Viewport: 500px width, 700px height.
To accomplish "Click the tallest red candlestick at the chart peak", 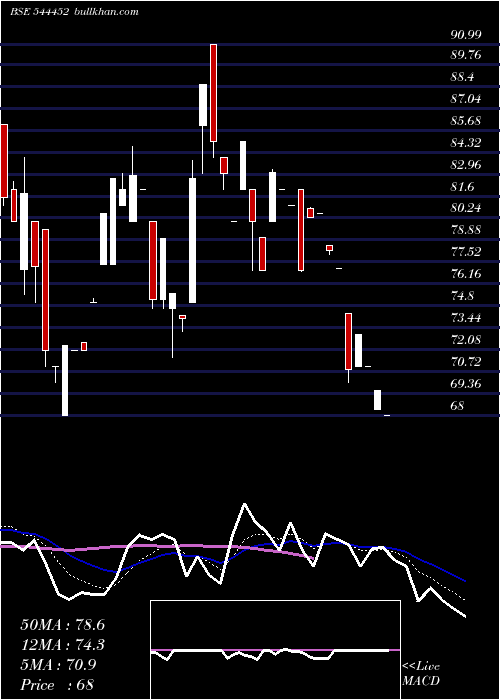I will (213, 93).
